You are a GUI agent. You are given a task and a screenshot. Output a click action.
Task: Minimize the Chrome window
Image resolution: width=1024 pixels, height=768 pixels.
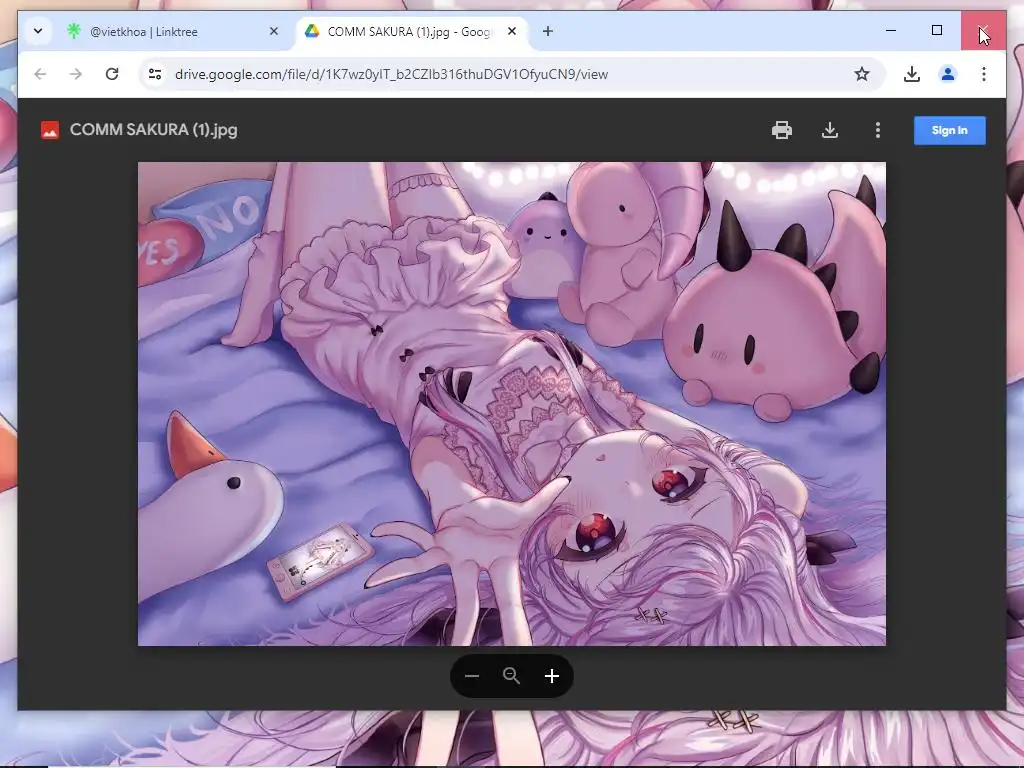tap(891, 30)
